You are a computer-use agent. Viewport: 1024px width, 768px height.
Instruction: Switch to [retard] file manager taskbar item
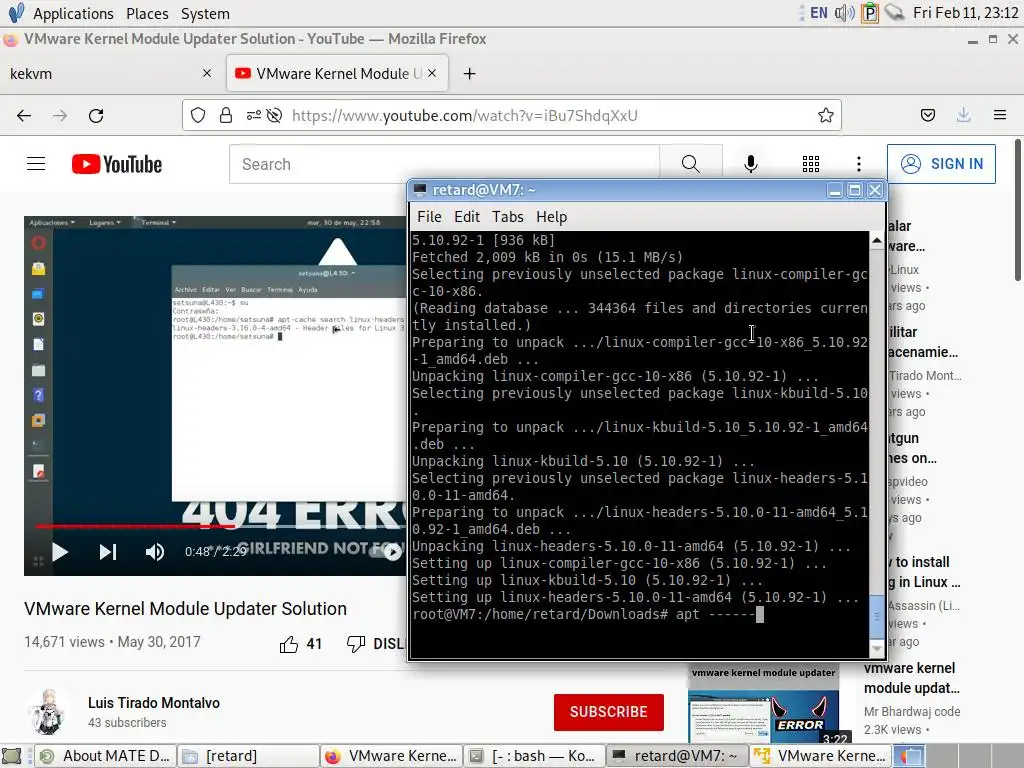pos(248,756)
